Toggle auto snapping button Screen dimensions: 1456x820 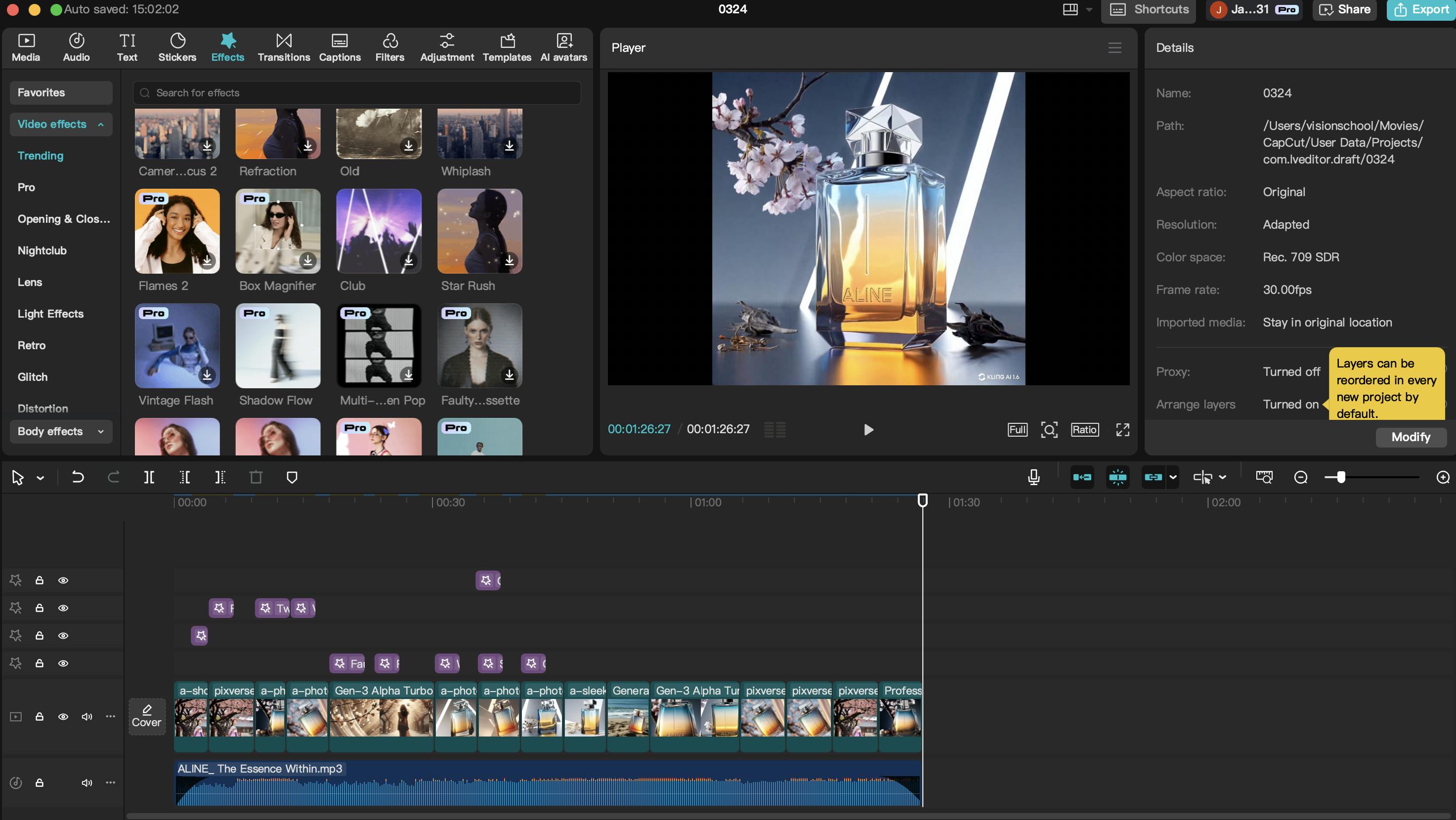click(1117, 478)
